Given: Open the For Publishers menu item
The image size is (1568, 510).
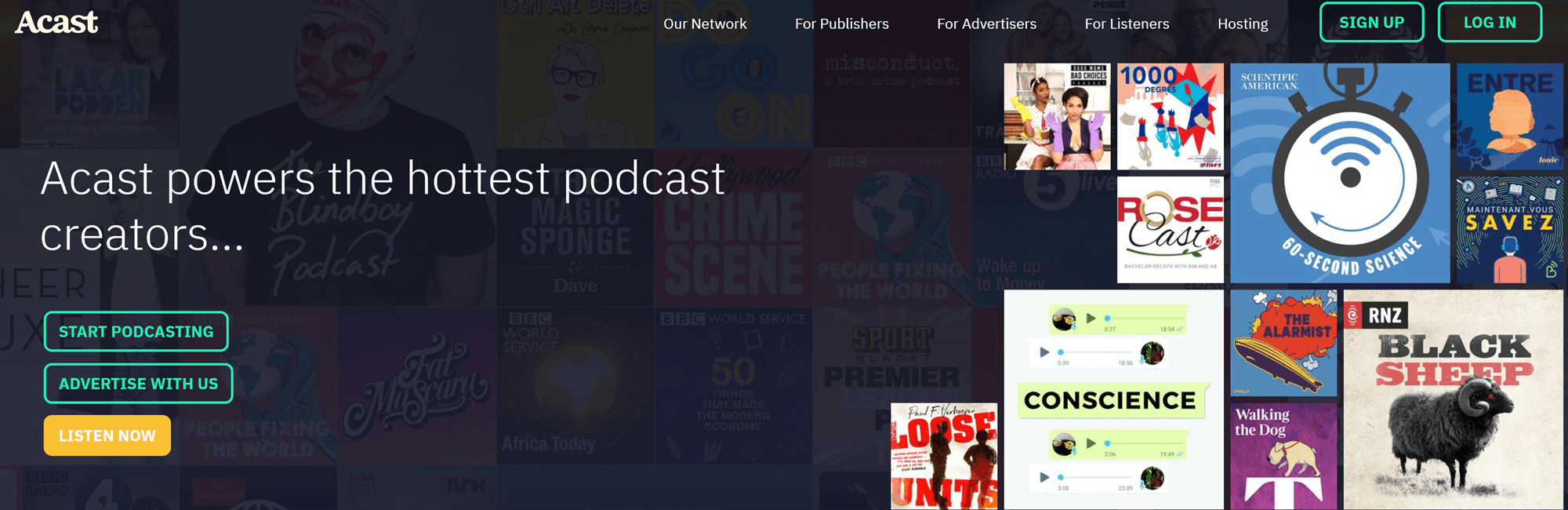Looking at the screenshot, I should (x=841, y=24).
